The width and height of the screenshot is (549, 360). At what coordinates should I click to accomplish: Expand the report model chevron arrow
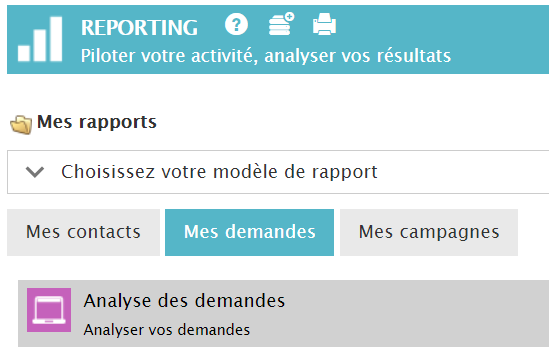click(x=35, y=172)
